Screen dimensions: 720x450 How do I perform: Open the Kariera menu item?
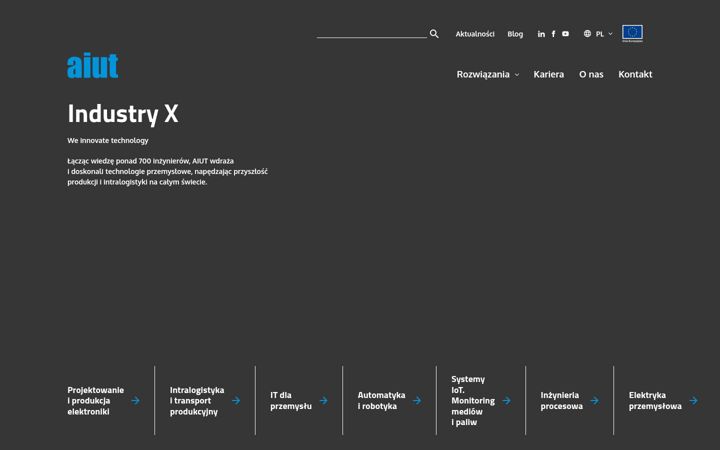549,74
